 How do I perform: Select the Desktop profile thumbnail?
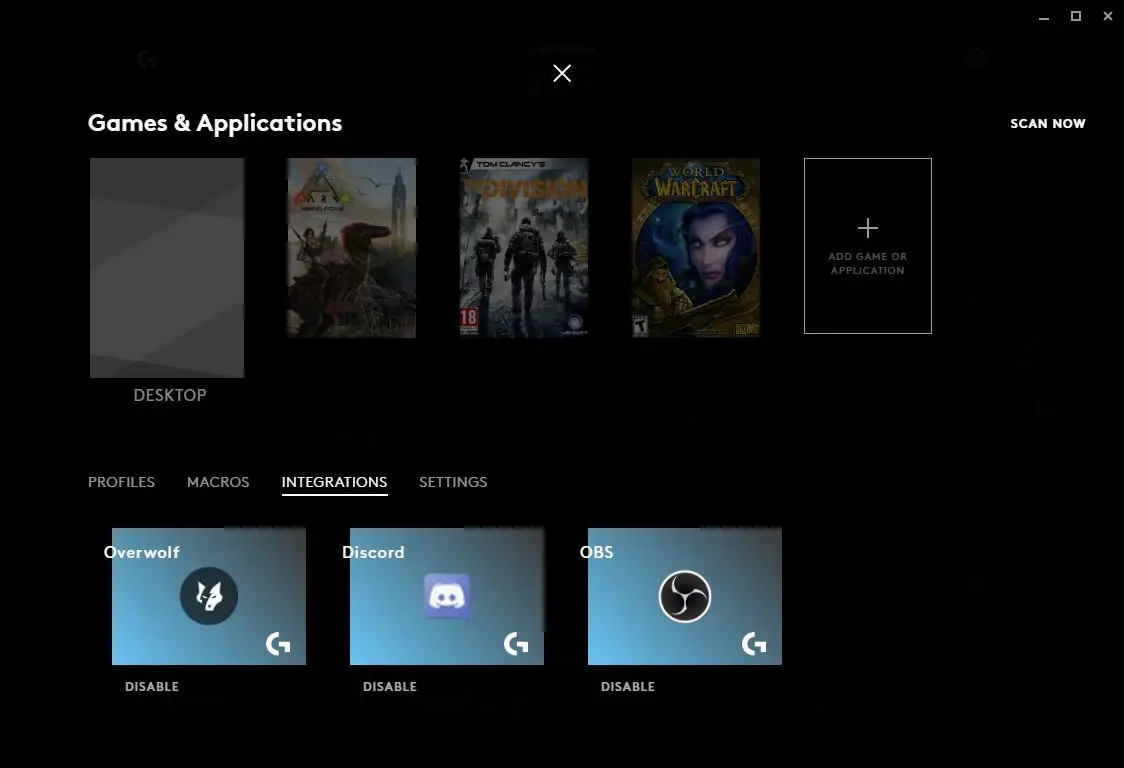click(x=167, y=267)
